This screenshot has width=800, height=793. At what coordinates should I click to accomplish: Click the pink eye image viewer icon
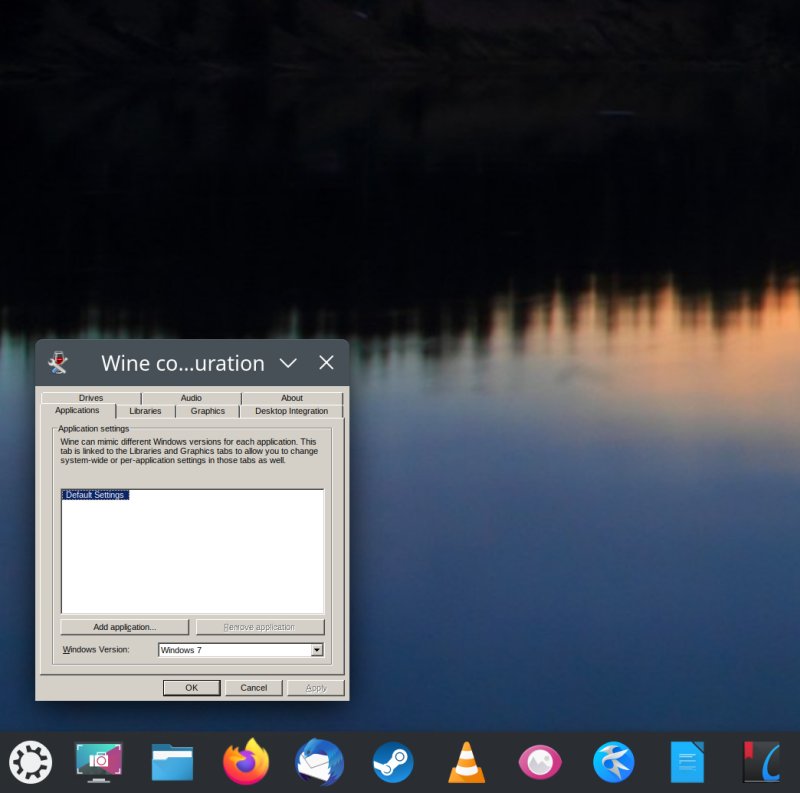[540, 763]
